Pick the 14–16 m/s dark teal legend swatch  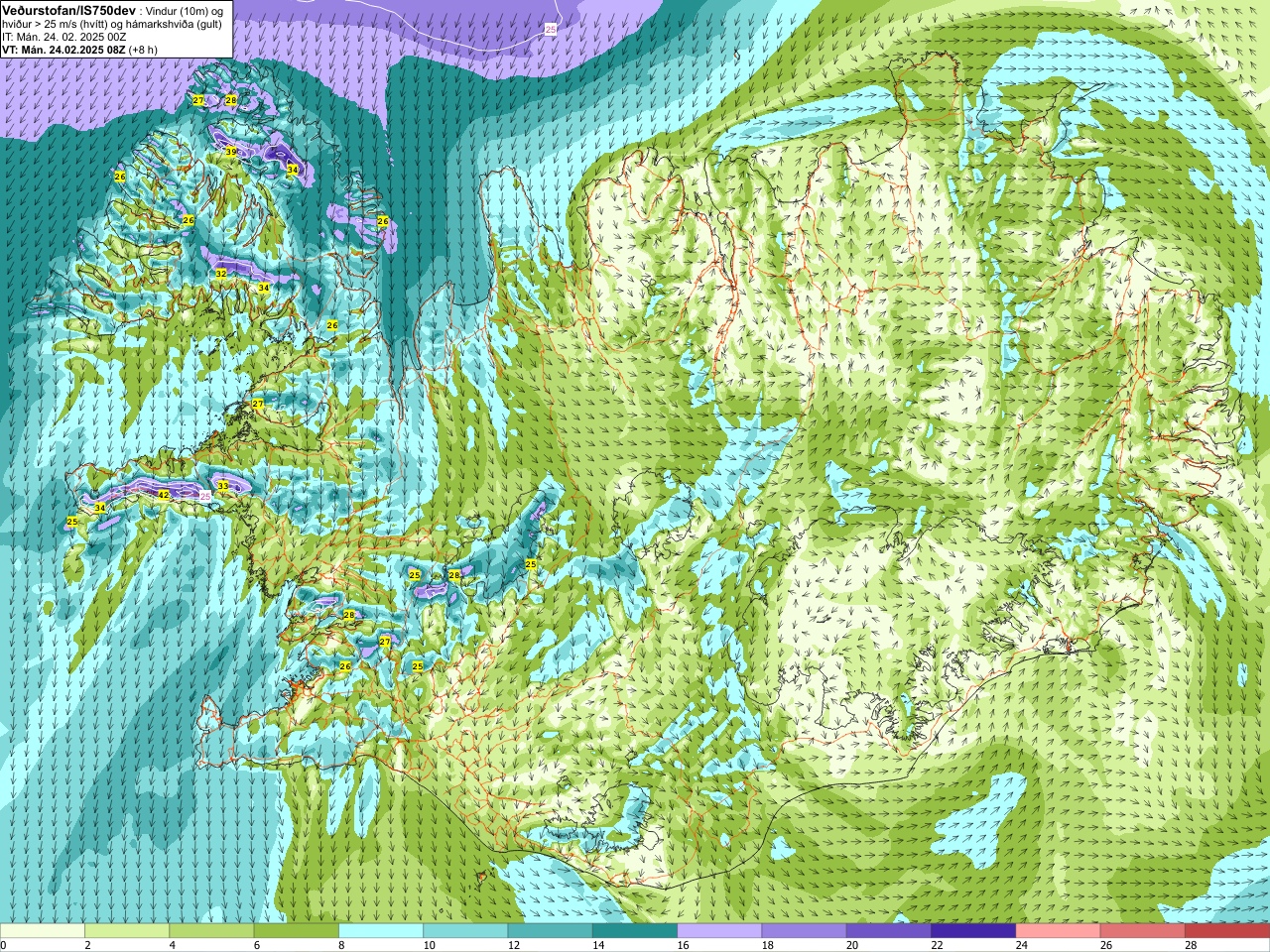coord(635,930)
